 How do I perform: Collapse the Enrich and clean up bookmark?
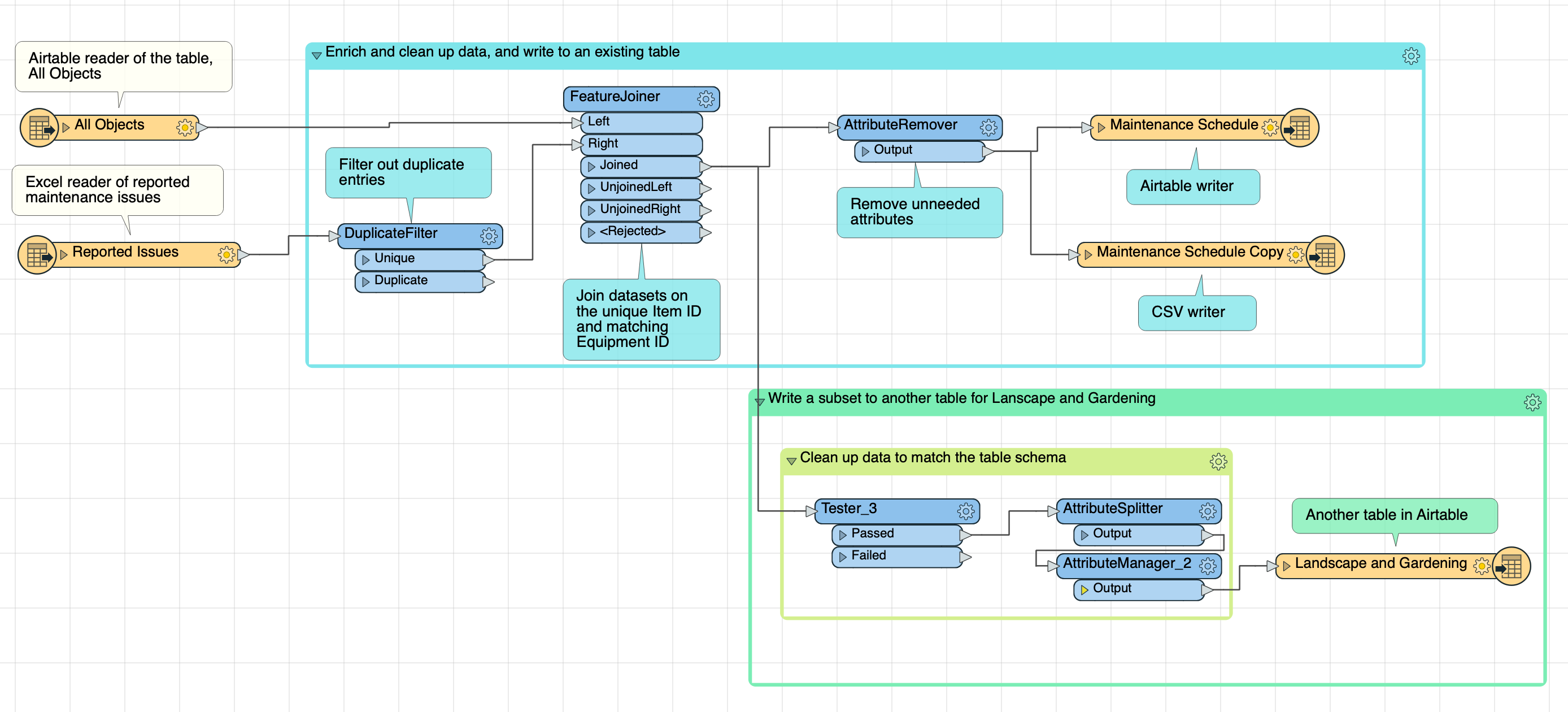coord(316,55)
